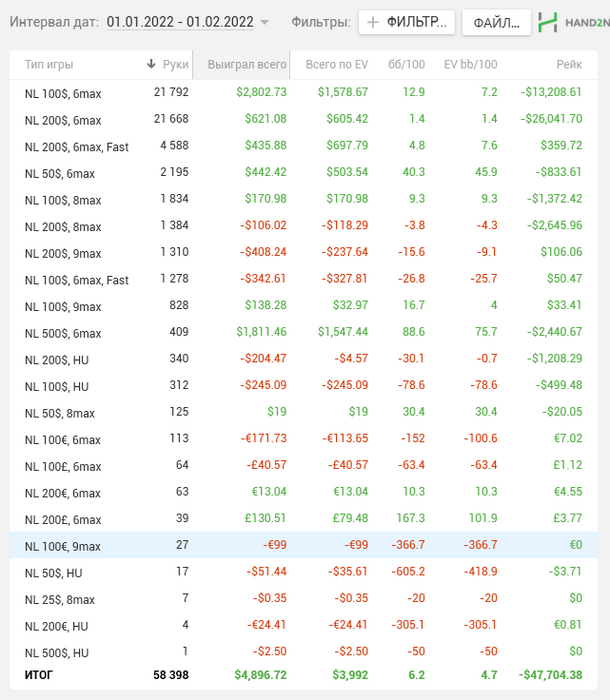Click the ИТОГ totals row
The image size is (610, 700).
coord(303,675)
